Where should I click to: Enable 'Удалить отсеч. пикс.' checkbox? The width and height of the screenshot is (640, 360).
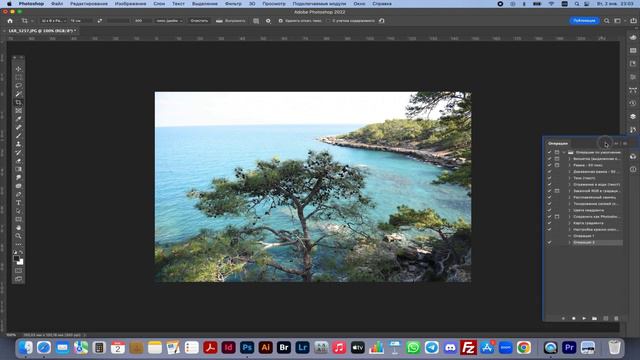pyautogui.click(x=280, y=21)
